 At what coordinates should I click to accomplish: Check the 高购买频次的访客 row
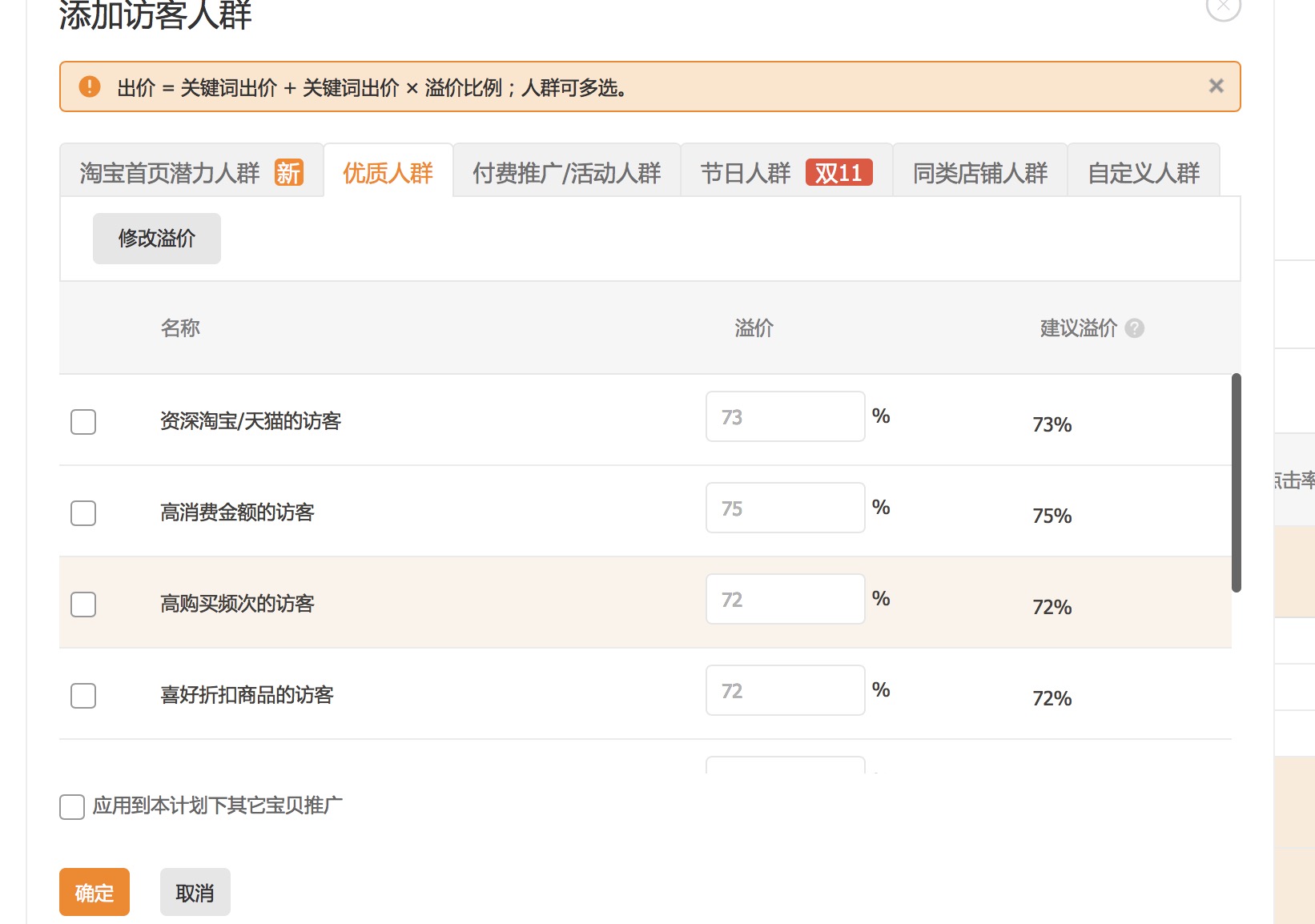pos(82,605)
